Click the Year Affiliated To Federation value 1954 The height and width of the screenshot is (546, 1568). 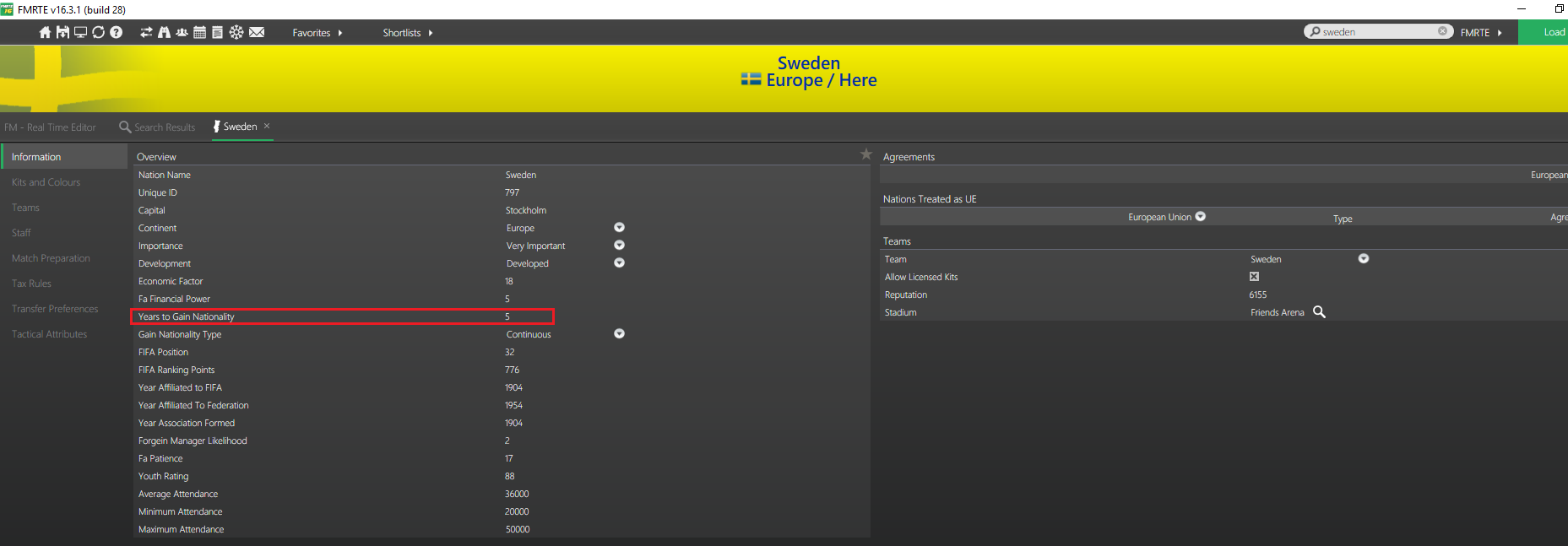coord(513,405)
